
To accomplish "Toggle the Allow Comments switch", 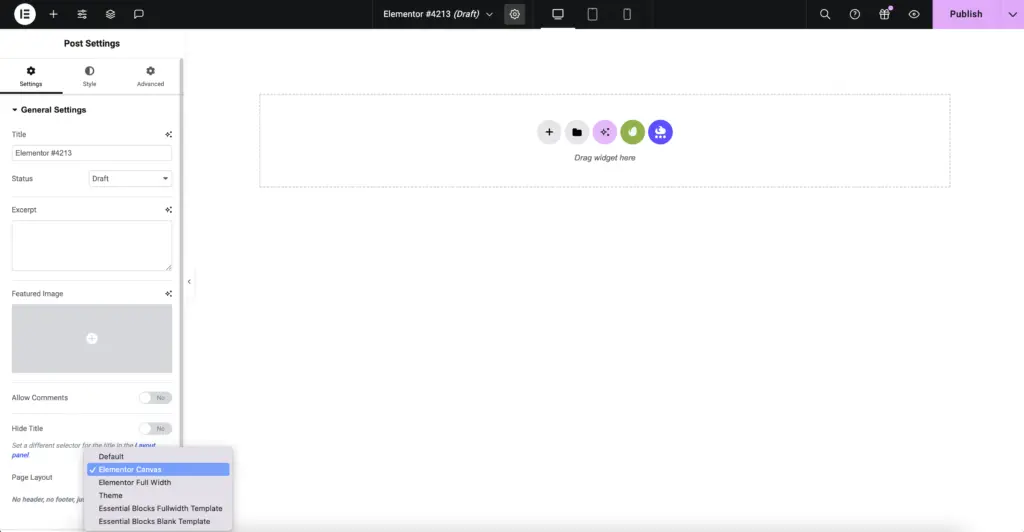I will 155,398.
